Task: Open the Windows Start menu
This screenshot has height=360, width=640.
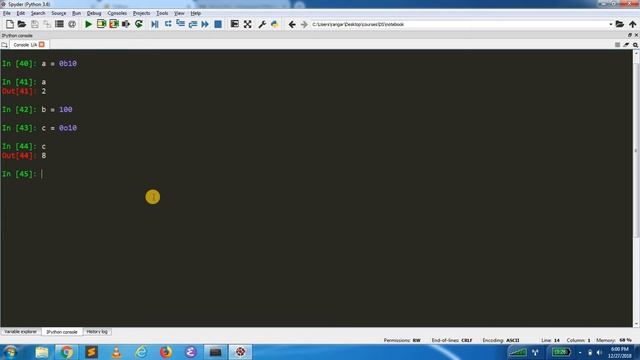Action: click(10, 352)
